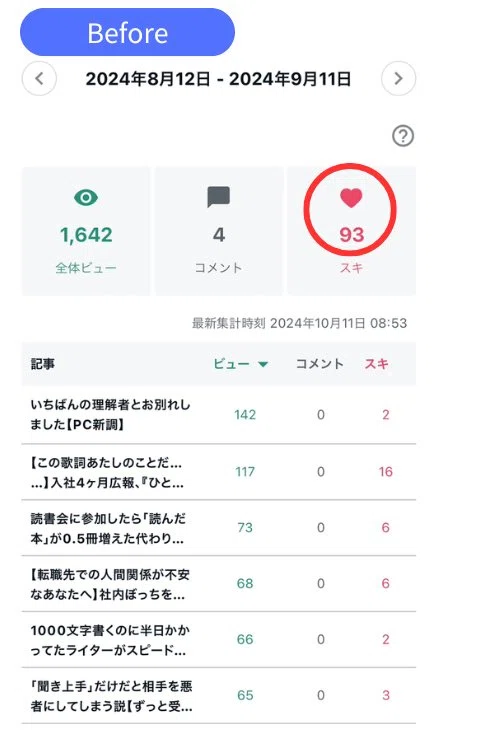
Task: Click the green eye views icon
Action: pyautogui.click(x=86, y=197)
